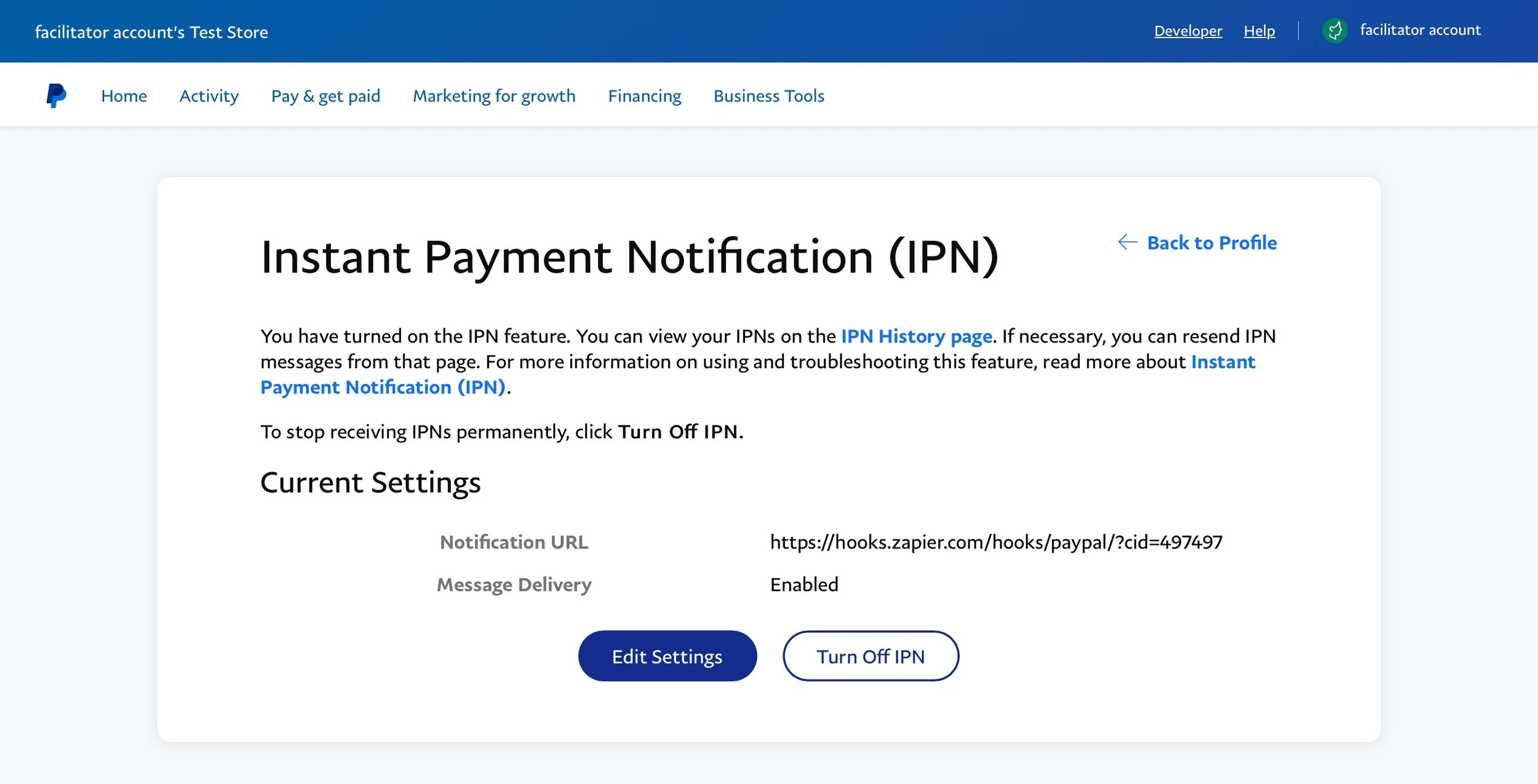Click the back arrow beside Back to Profile

(1126, 242)
